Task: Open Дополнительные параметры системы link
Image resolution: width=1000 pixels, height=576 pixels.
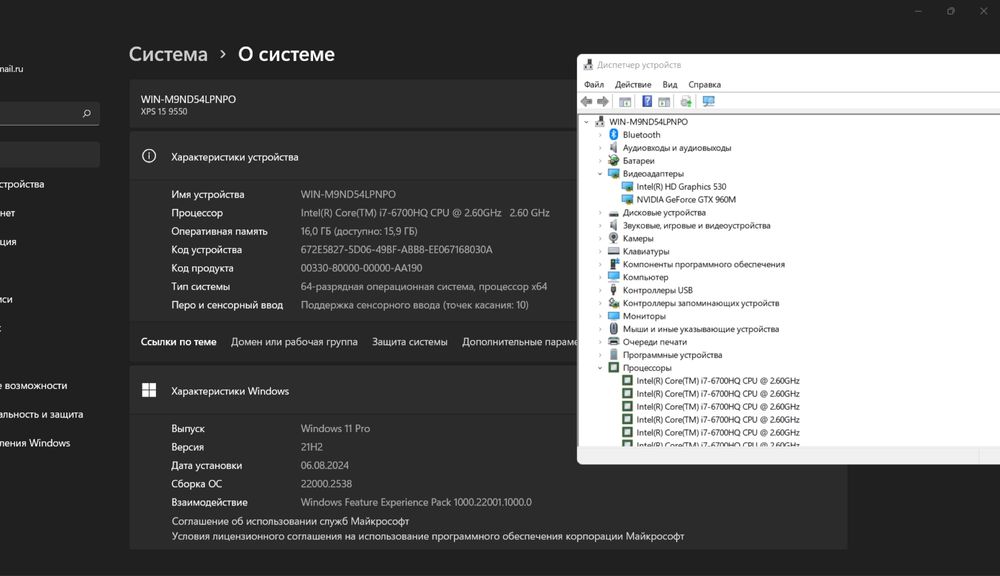Action: click(x=519, y=342)
